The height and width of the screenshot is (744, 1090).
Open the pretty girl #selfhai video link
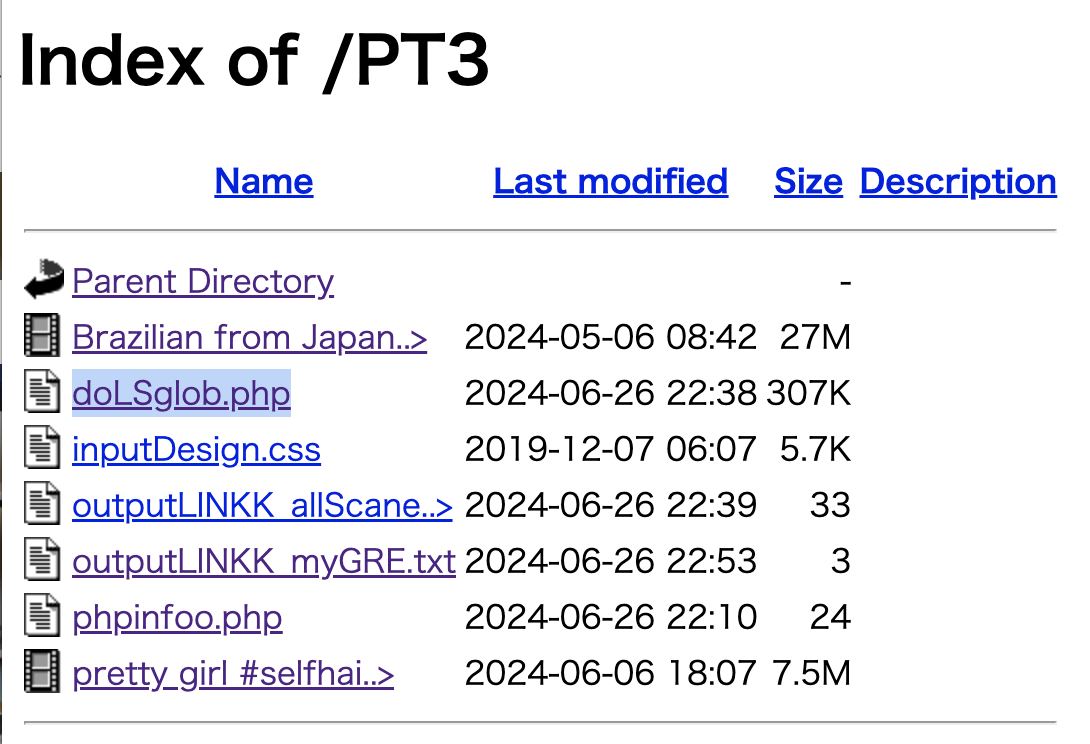233,674
